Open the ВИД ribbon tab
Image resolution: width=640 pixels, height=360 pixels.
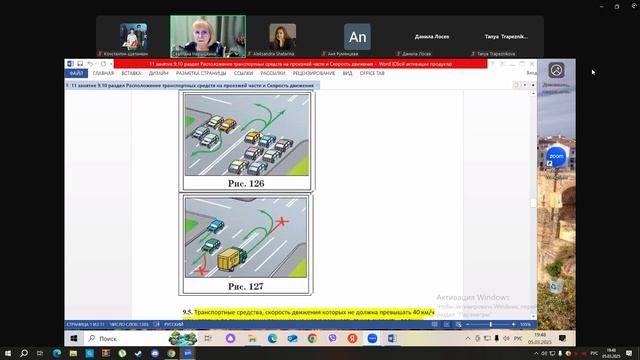pos(347,73)
